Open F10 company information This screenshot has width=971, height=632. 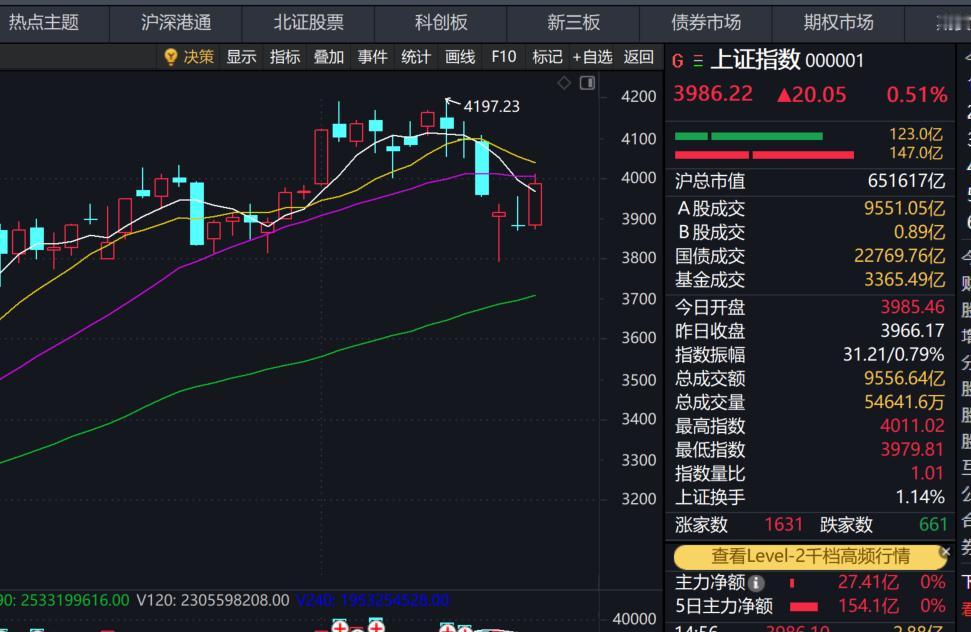[x=503, y=57]
